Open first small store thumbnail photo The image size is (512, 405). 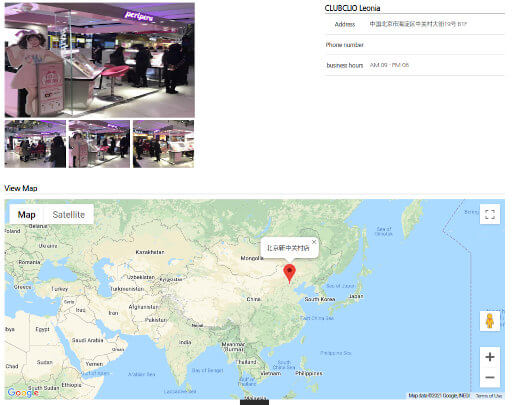[35, 144]
